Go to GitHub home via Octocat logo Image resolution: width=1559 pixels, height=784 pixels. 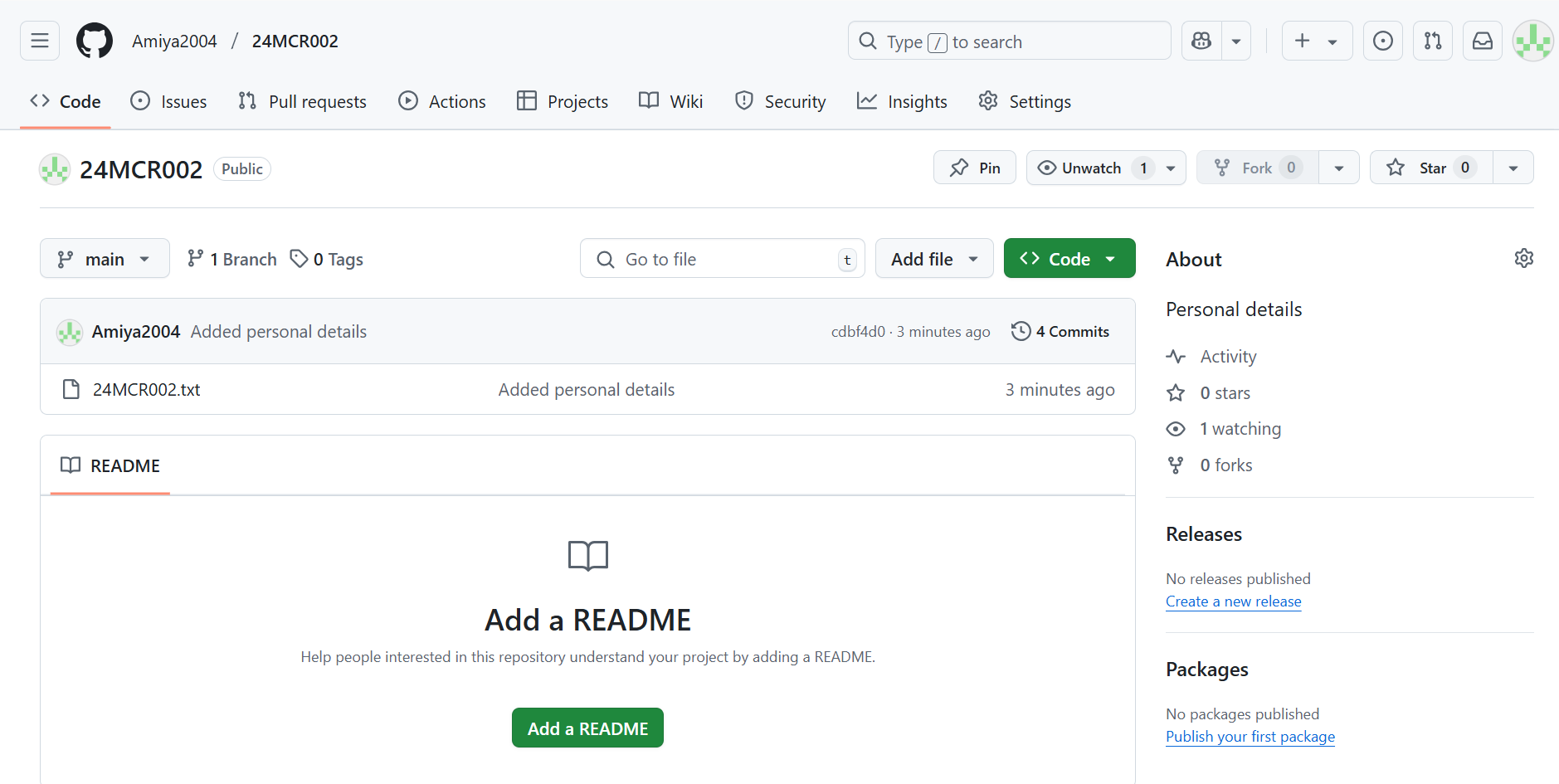point(95,41)
